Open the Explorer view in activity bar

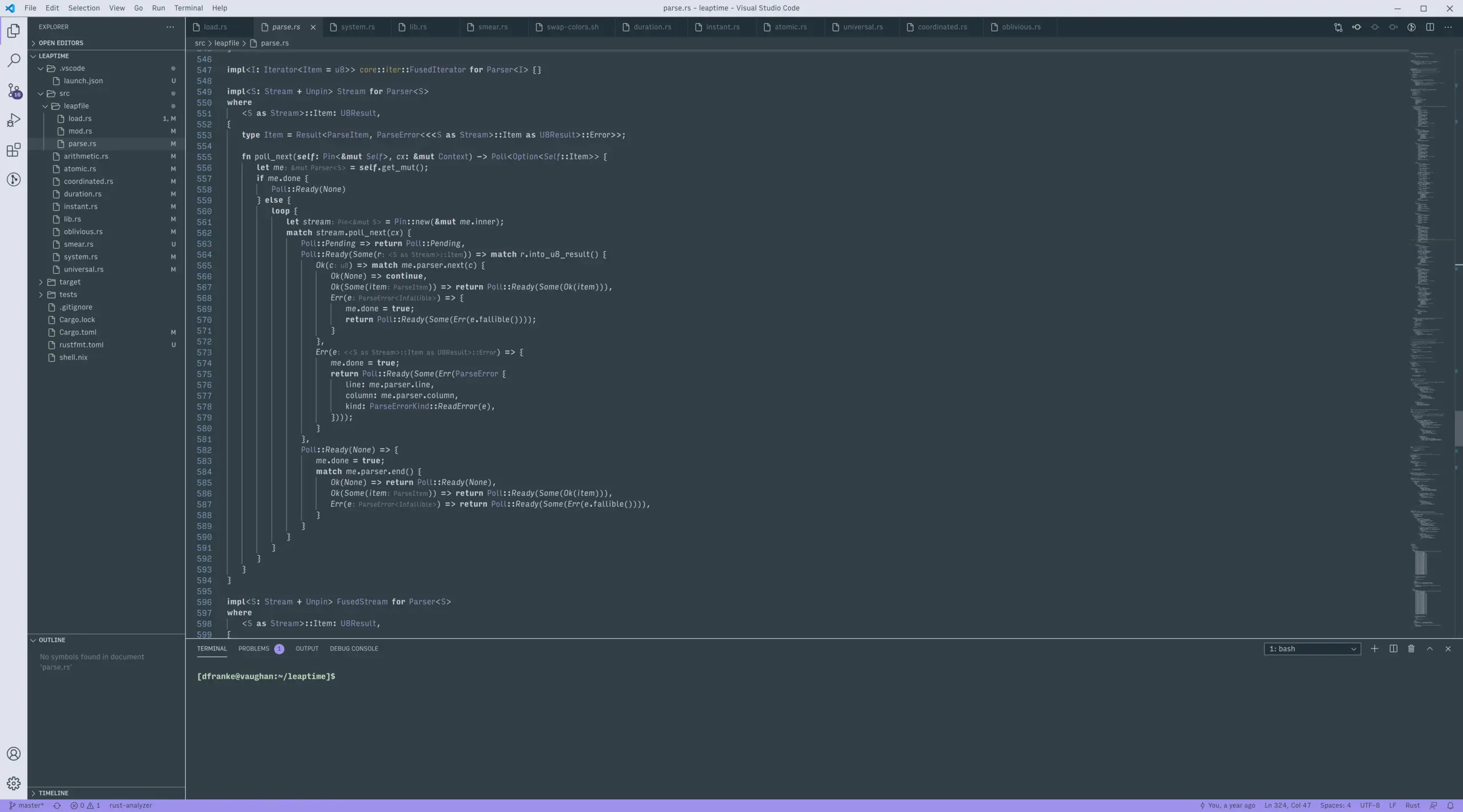[x=14, y=31]
